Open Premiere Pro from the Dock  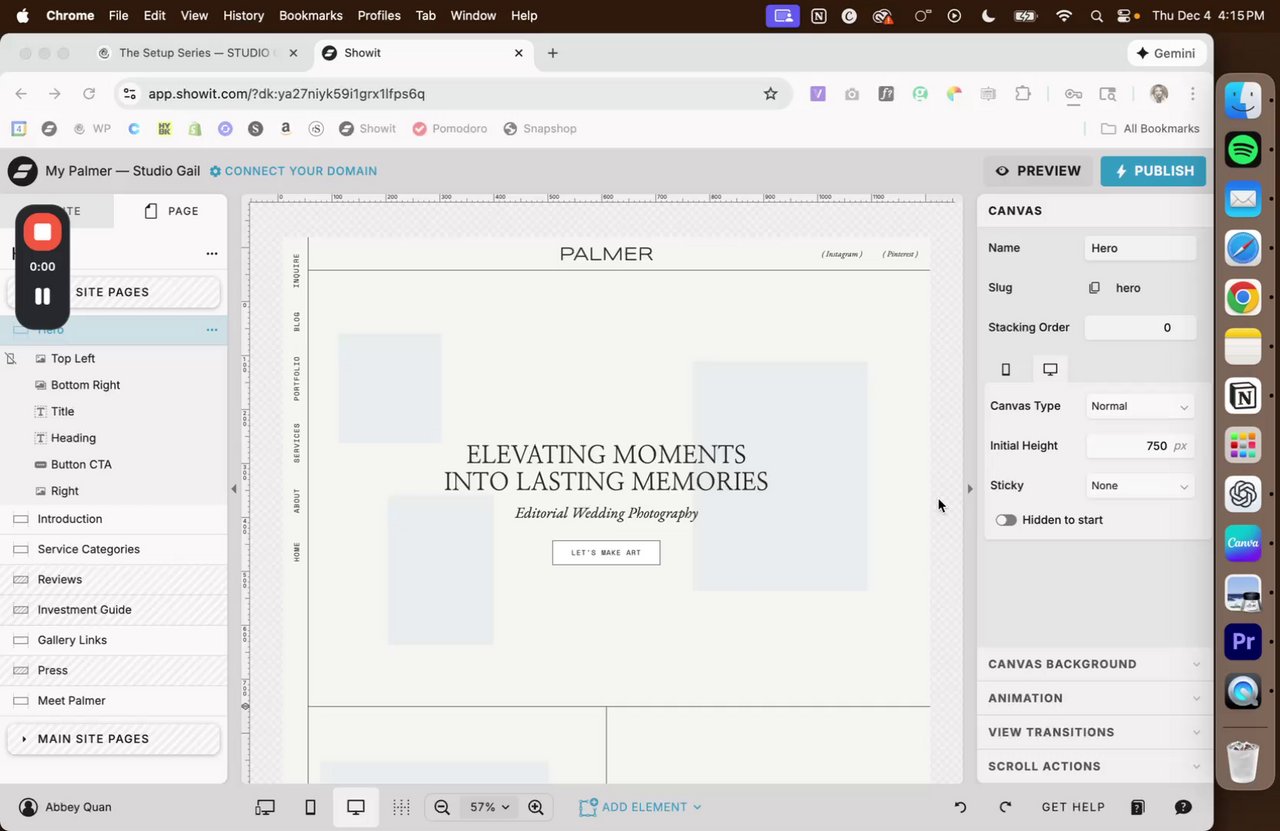pos(1243,642)
